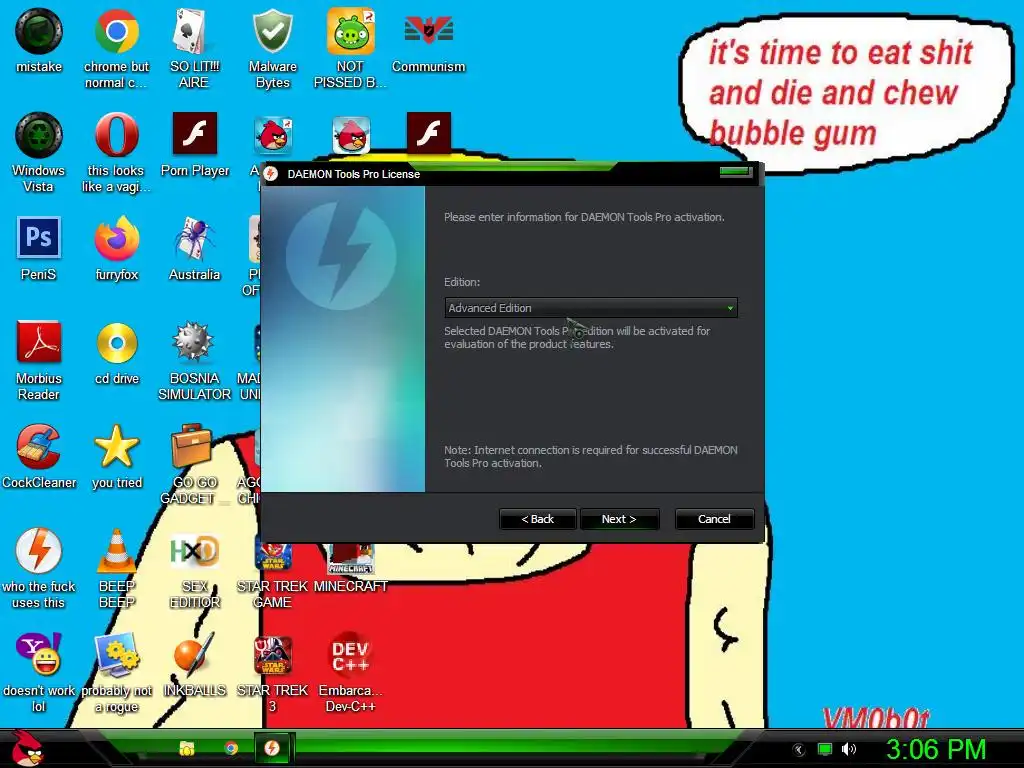The width and height of the screenshot is (1024, 768).
Task: Click the 'DAEMON Tools Pro License' title text
Action: click(x=353, y=174)
